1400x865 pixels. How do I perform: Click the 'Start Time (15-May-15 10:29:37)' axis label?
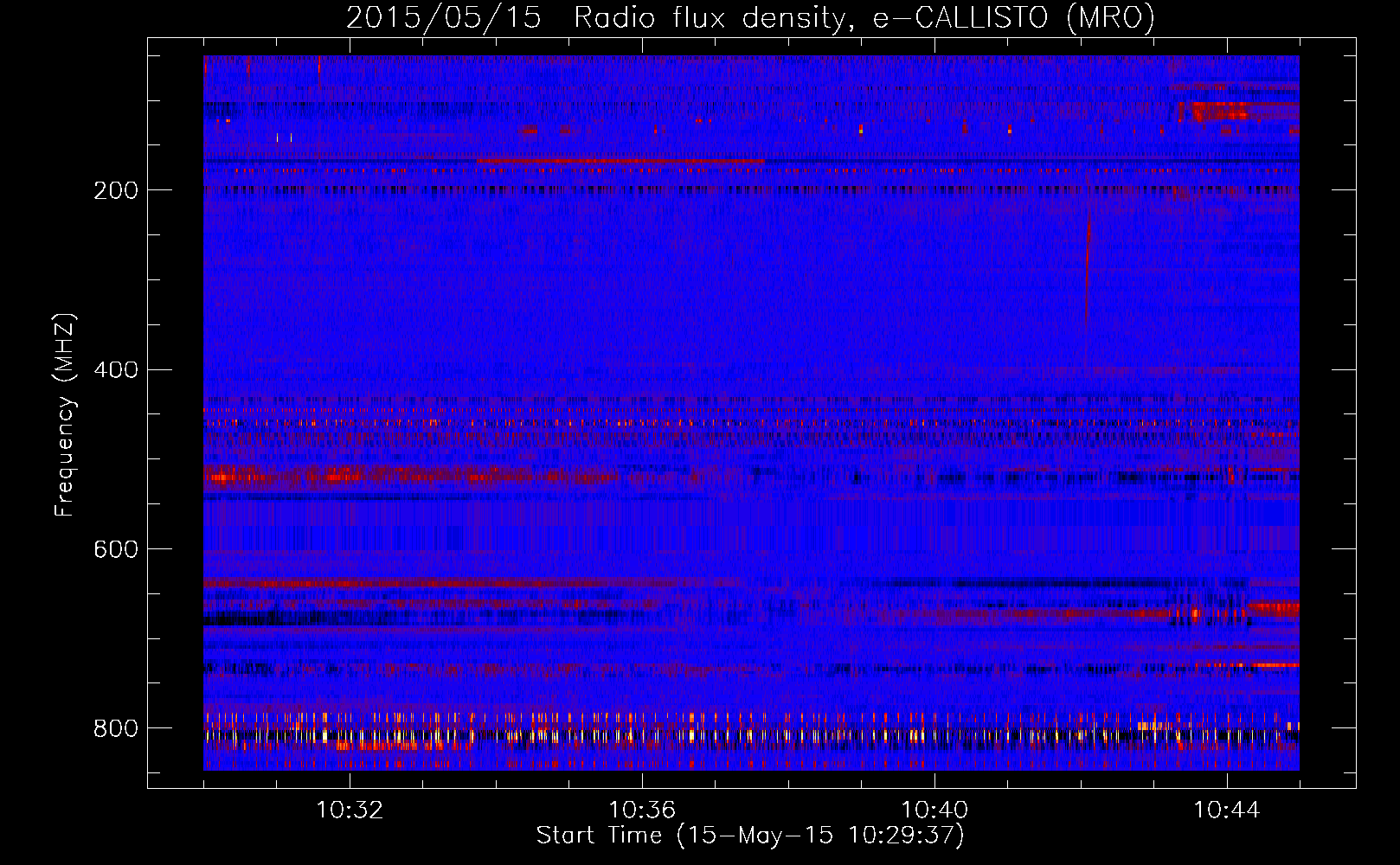click(750, 835)
